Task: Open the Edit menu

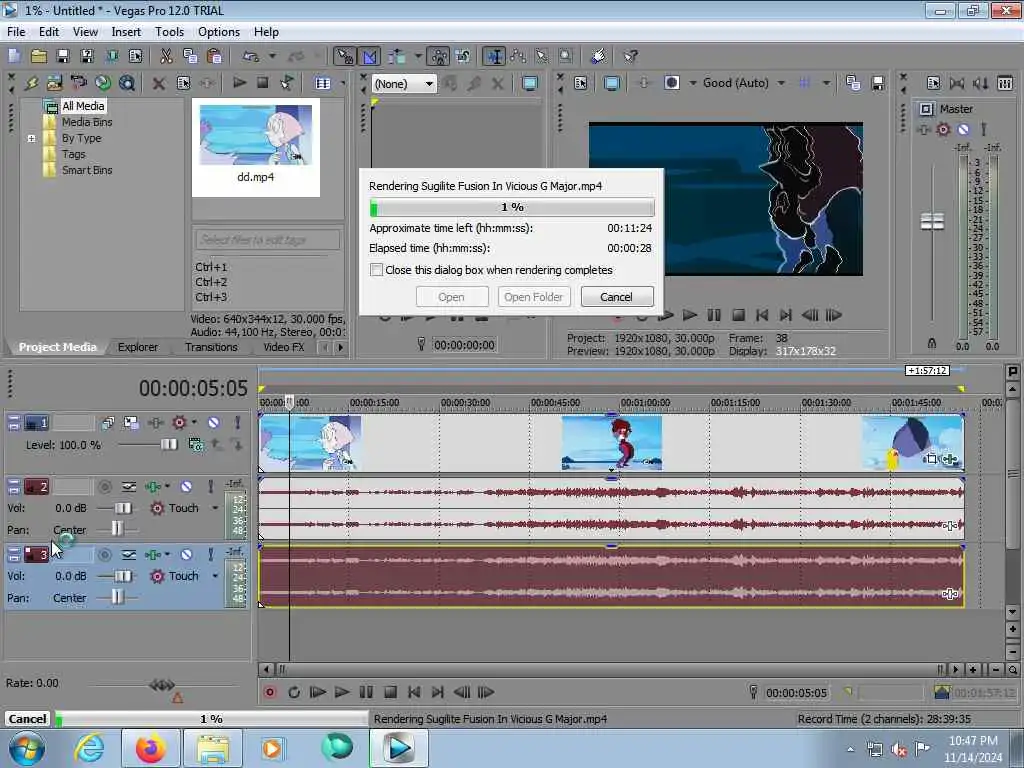Action: click(48, 31)
